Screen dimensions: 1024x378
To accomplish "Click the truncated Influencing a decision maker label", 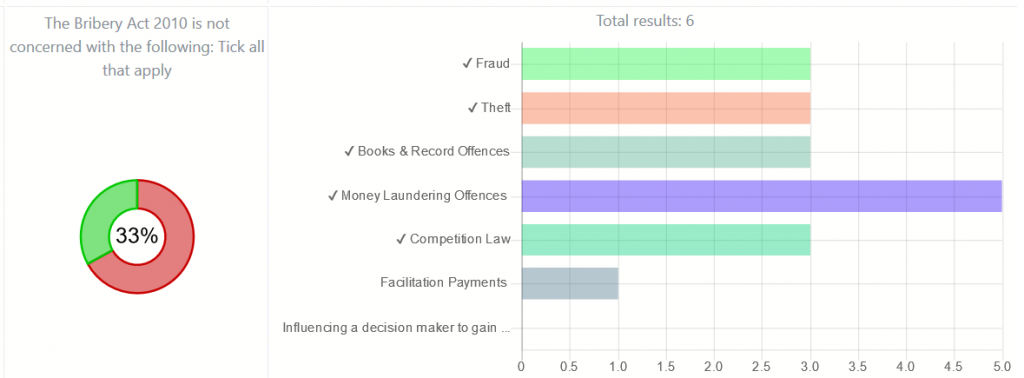I will click(x=396, y=328).
